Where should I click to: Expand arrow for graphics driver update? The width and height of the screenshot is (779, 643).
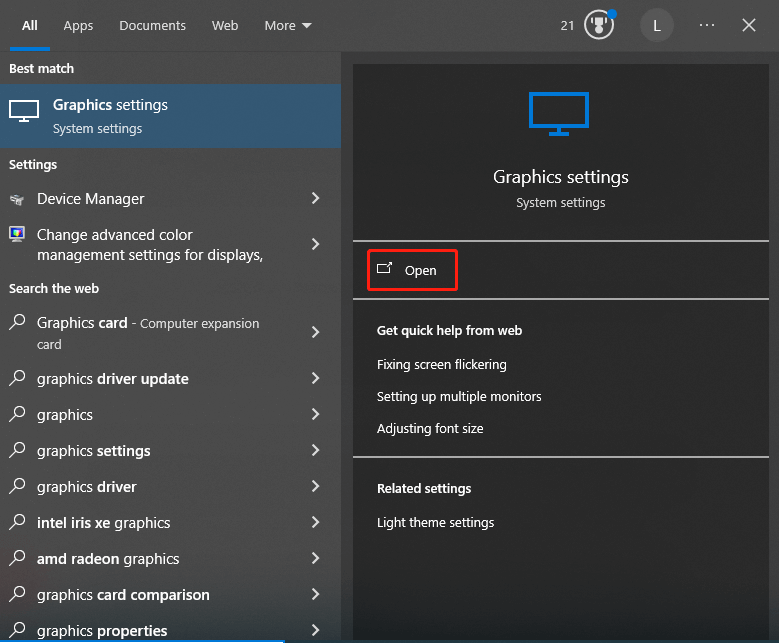coord(315,379)
